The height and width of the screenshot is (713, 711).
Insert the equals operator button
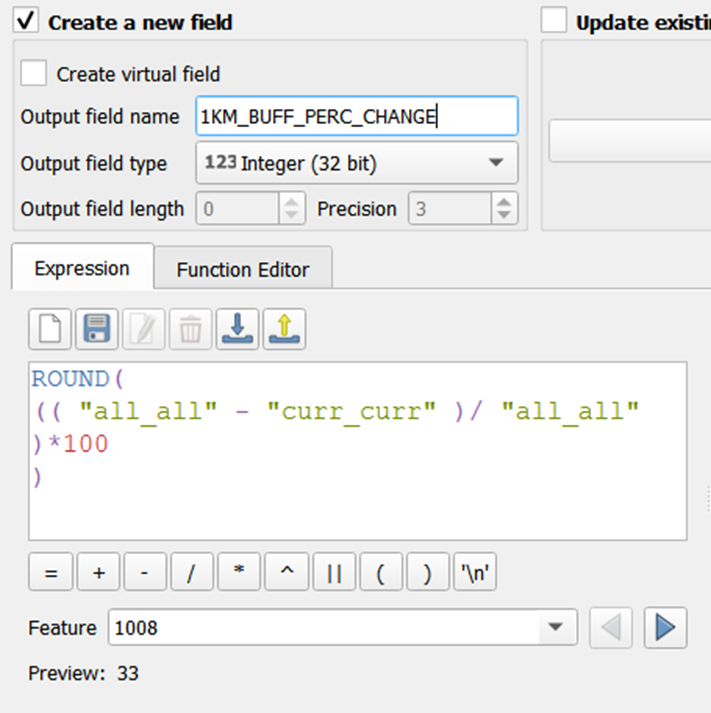tap(51, 574)
